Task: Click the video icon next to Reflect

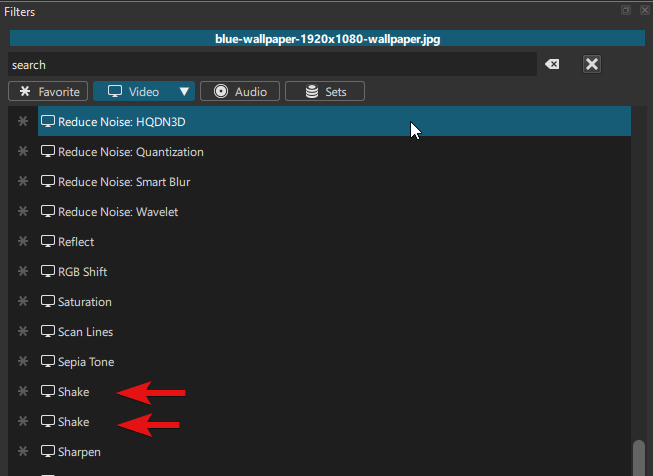Action: coord(48,241)
